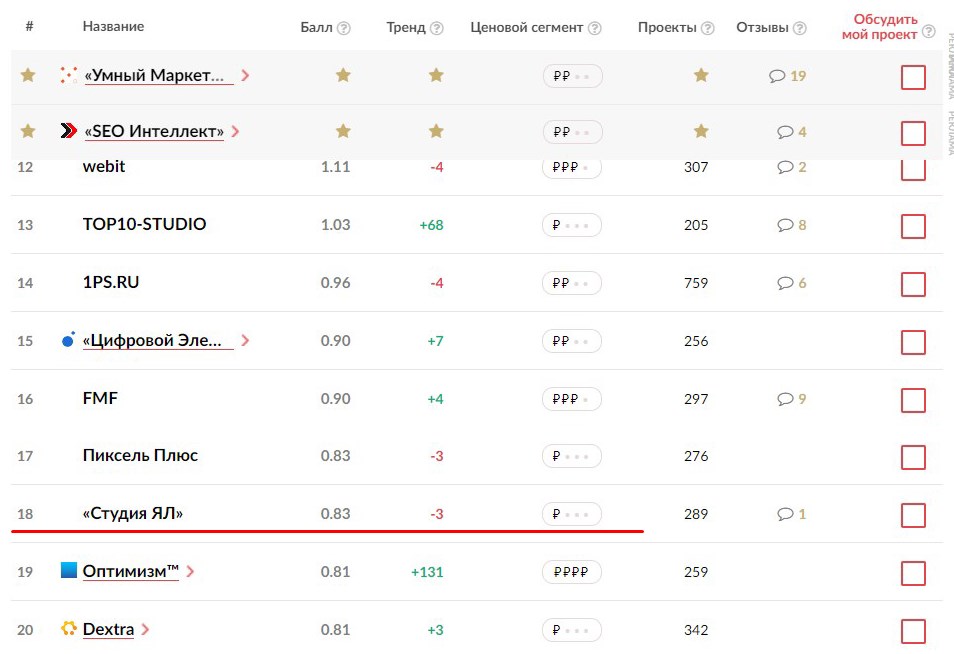This screenshot has height=654, width=954.
Task: Click projects count 759 for 1PS.RU
Action: click(696, 283)
